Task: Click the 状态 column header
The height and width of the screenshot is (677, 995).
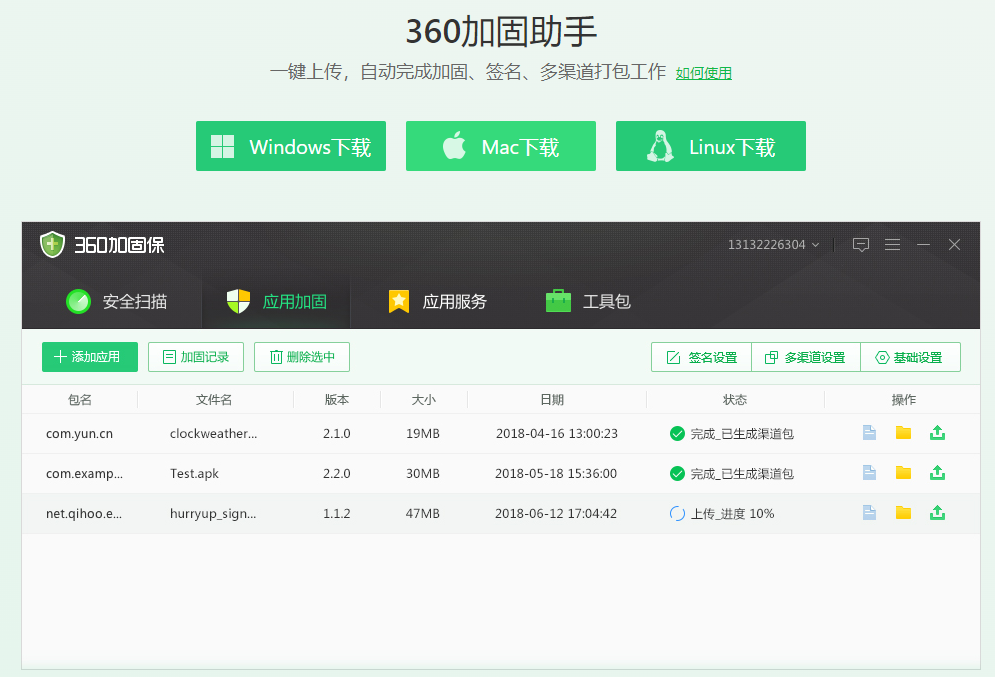Action: 735,400
